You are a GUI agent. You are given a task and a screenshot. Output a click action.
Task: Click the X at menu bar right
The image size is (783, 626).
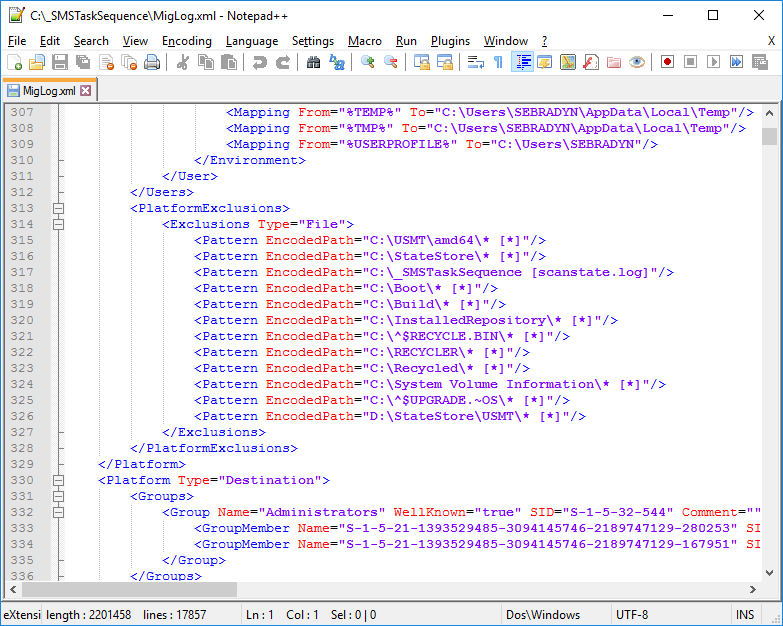coord(772,41)
